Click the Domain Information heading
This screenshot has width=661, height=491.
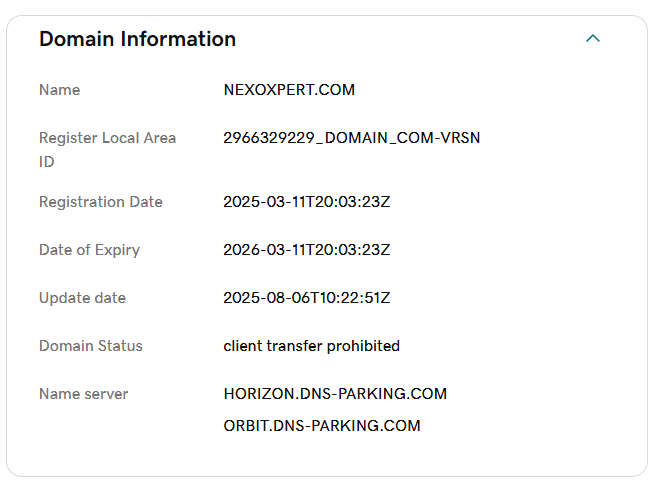(137, 39)
